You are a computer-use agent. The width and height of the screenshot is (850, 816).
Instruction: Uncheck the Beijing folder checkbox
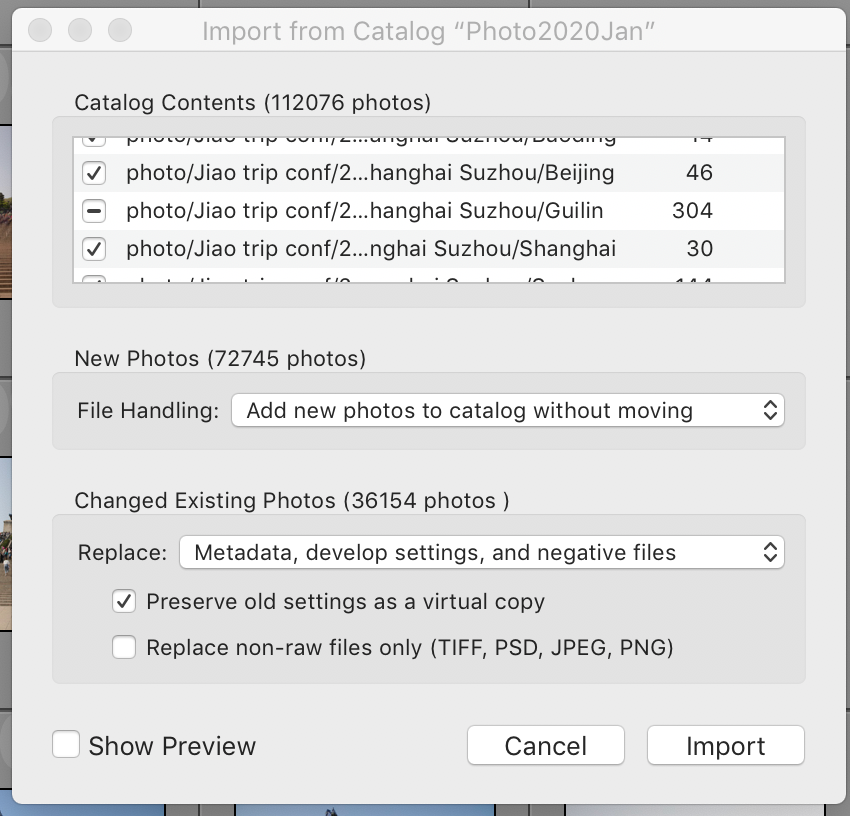(94, 174)
